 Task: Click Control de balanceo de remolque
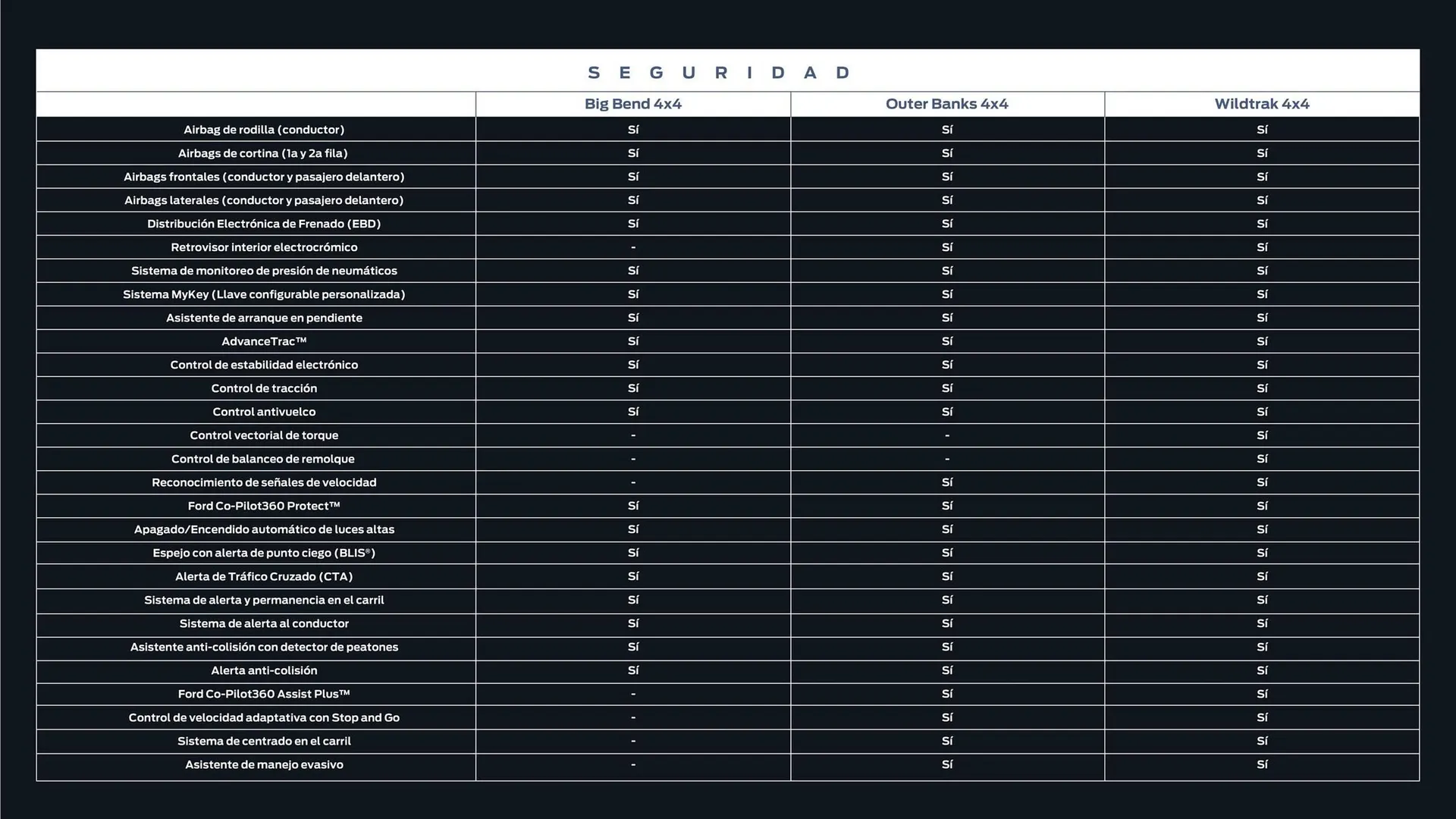pyautogui.click(x=263, y=459)
